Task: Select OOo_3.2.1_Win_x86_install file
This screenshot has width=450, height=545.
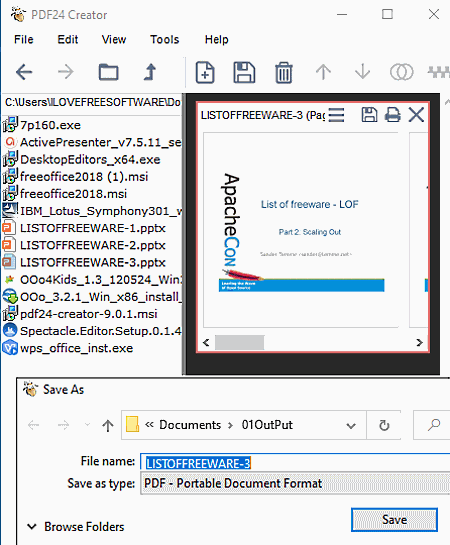Action: coord(92,297)
